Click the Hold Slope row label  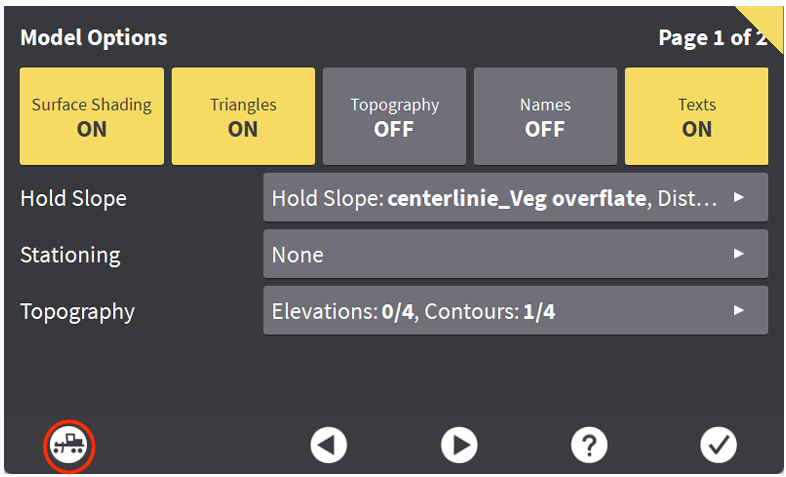pos(73,198)
